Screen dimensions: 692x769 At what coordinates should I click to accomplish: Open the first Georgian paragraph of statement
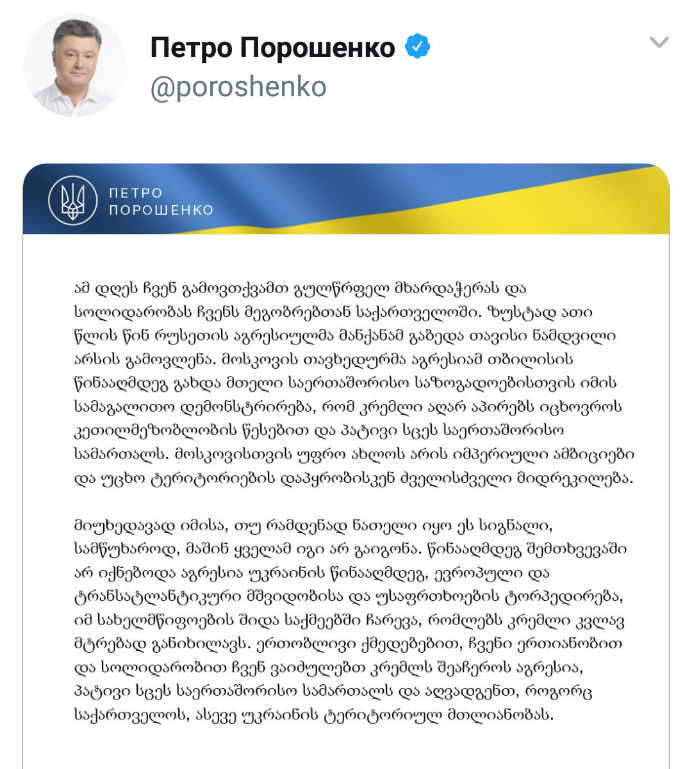[x=354, y=383]
